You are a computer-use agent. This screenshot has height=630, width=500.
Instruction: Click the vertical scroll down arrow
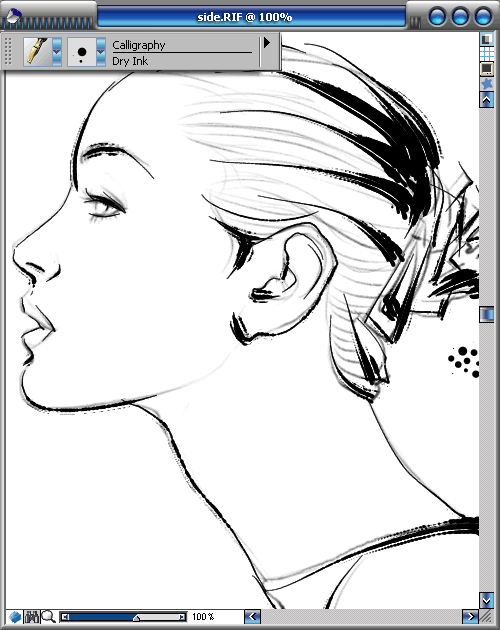click(x=486, y=600)
